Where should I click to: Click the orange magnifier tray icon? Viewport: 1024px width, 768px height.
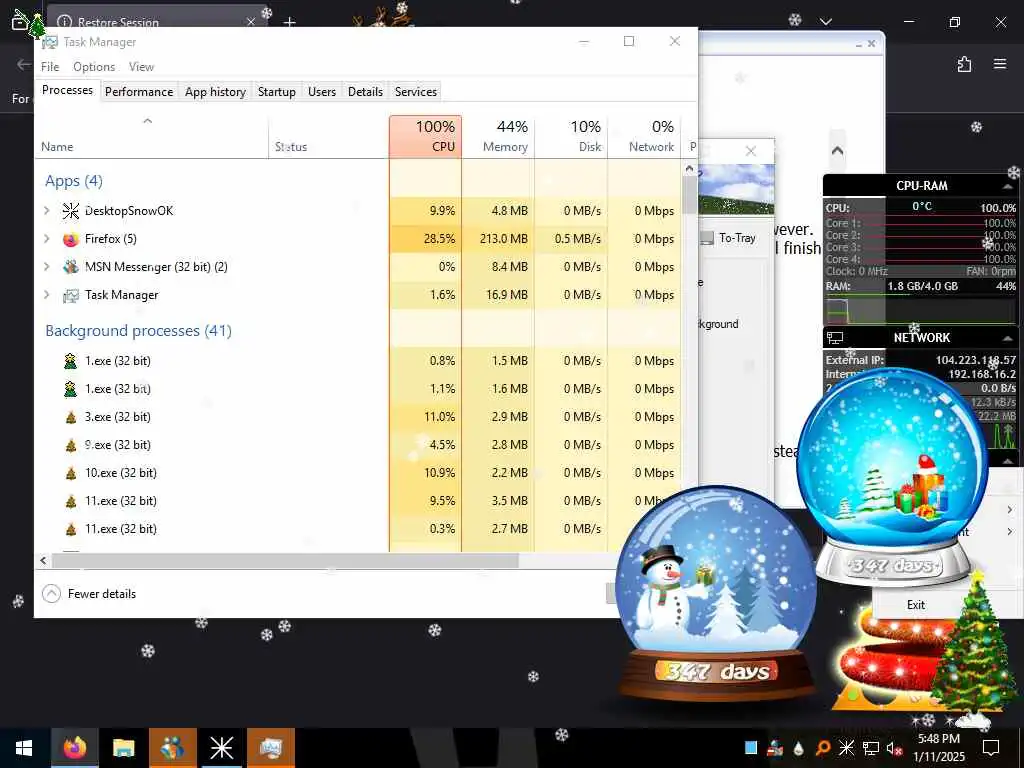pyautogui.click(x=823, y=748)
